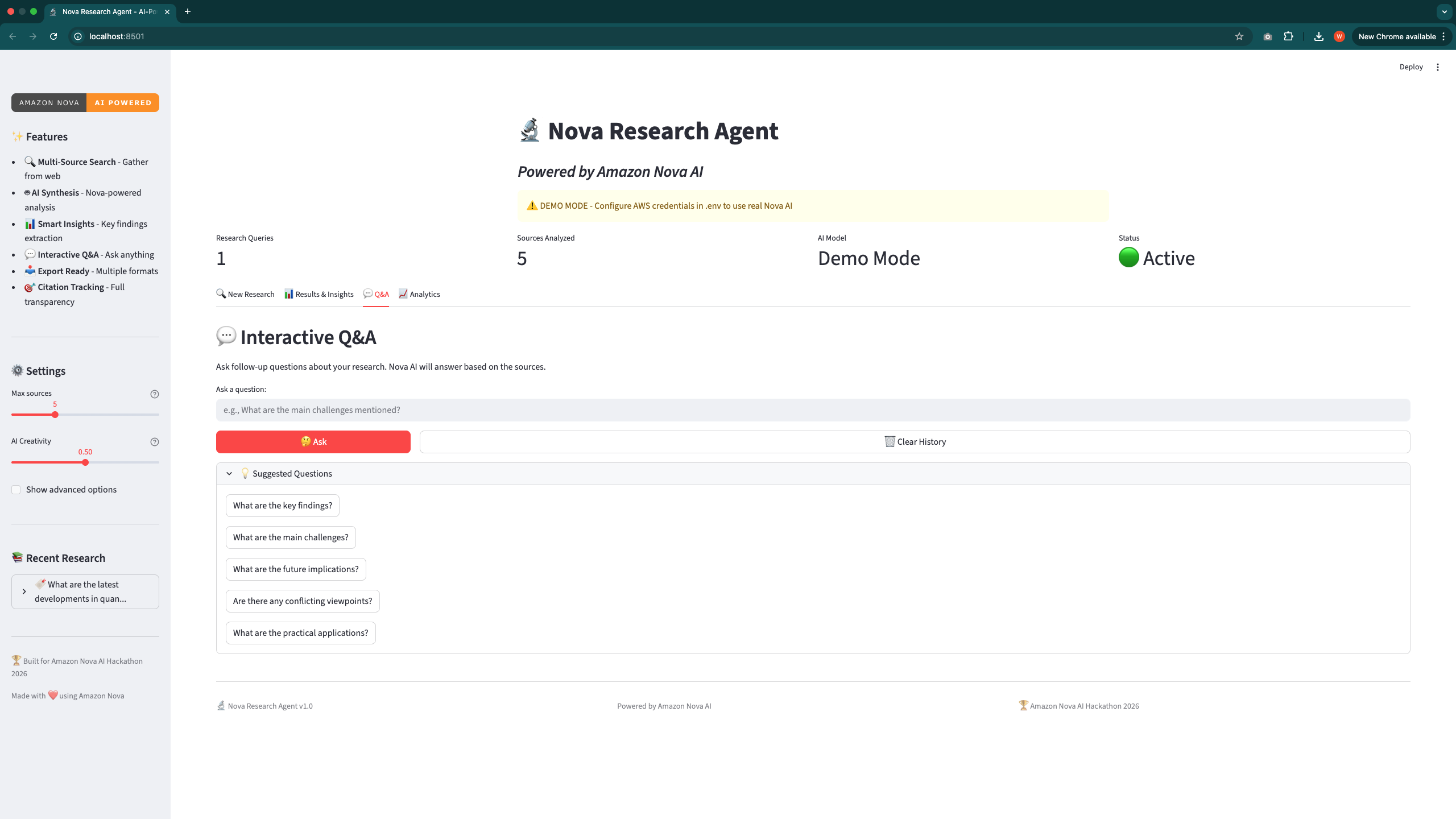Focus the Ask a question input
Screen dimensions: 1456x819
coord(812,410)
